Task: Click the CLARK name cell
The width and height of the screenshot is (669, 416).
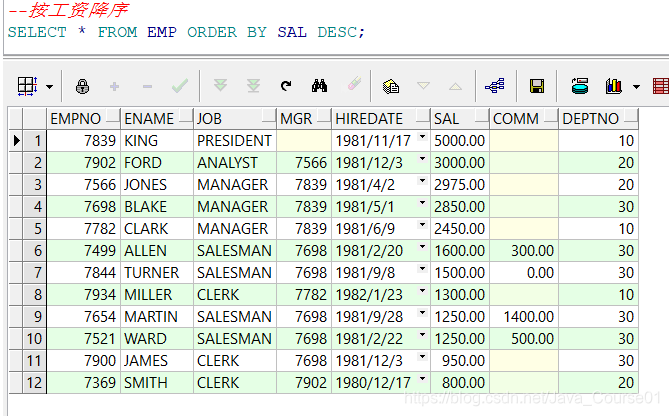Action: tap(157, 229)
